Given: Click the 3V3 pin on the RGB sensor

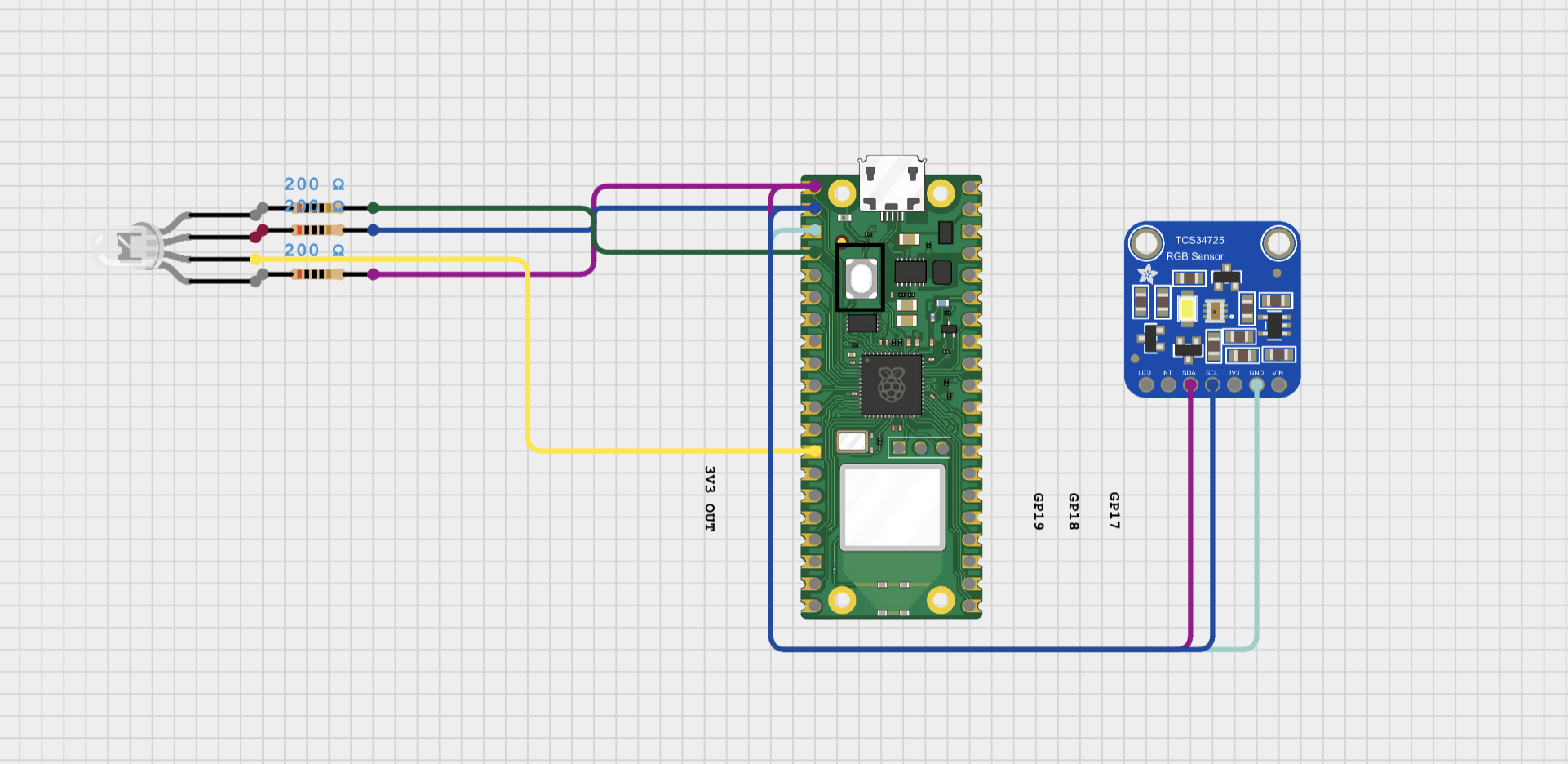Looking at the screenshot, I should tap(1234, 384).
